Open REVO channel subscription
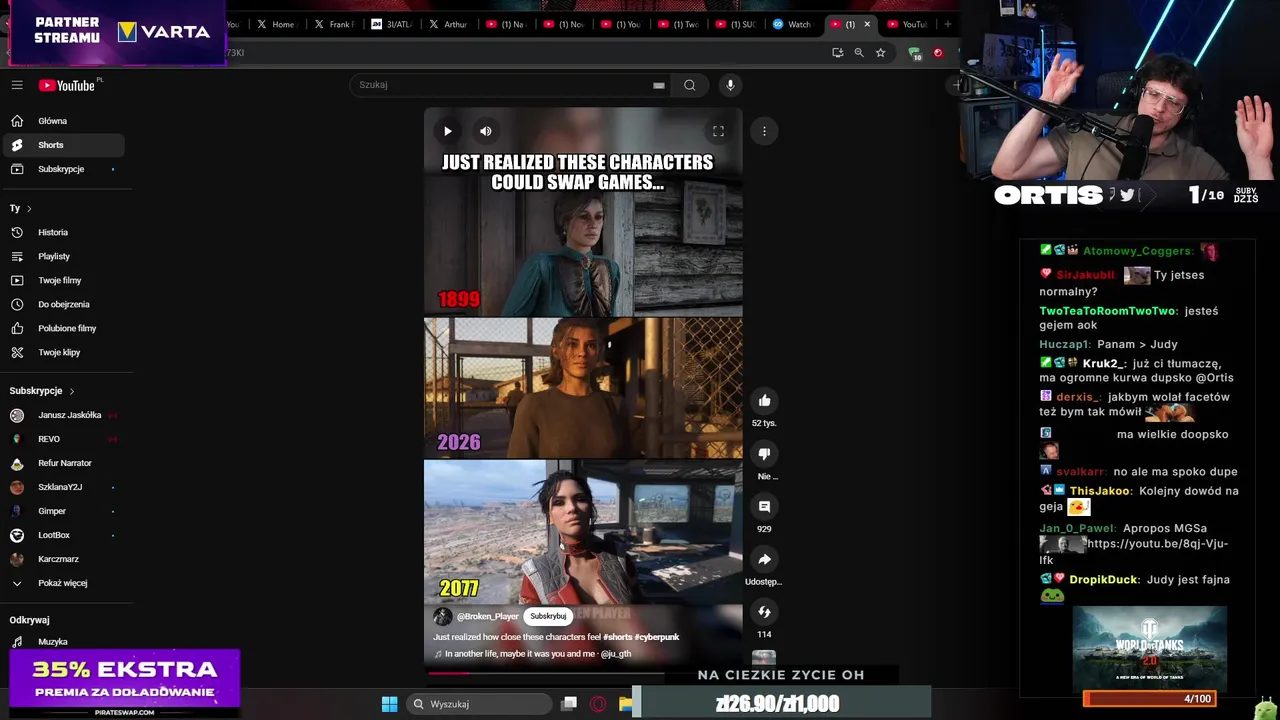 click(x=62, y=439)
